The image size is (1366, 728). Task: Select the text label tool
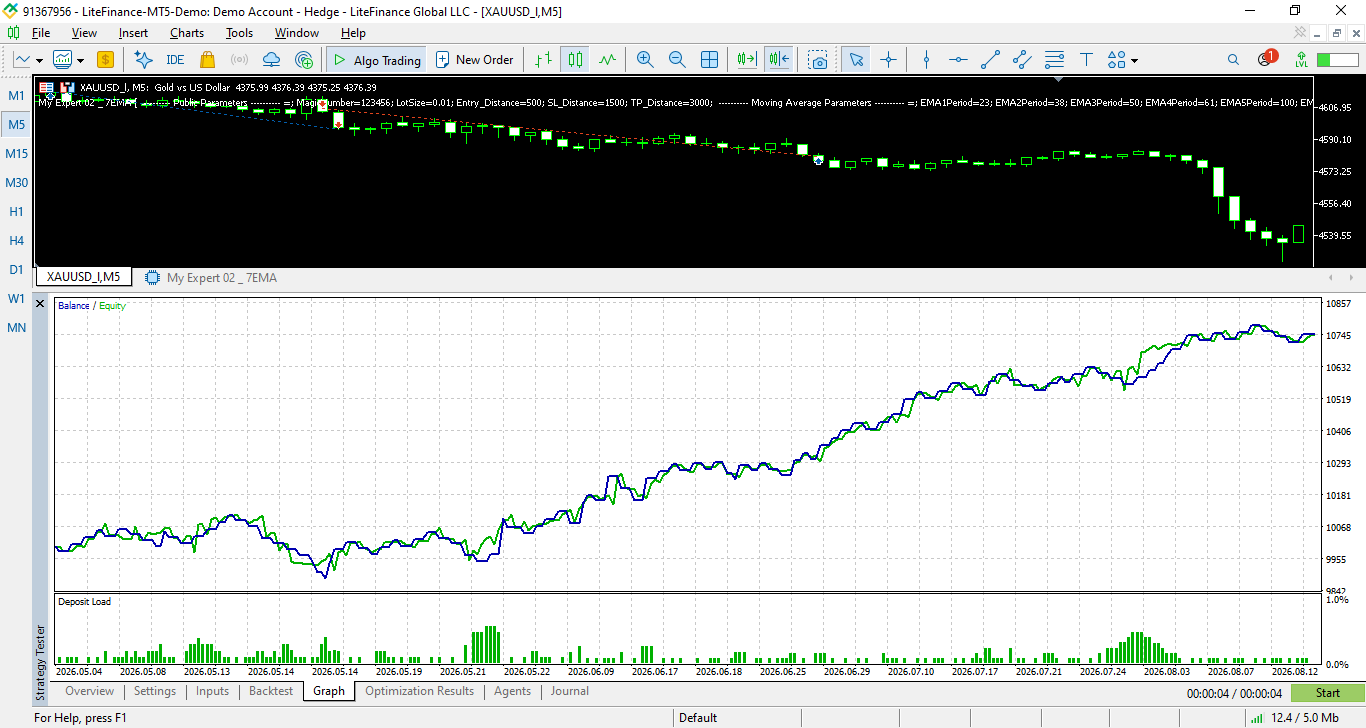point(1086,60)
